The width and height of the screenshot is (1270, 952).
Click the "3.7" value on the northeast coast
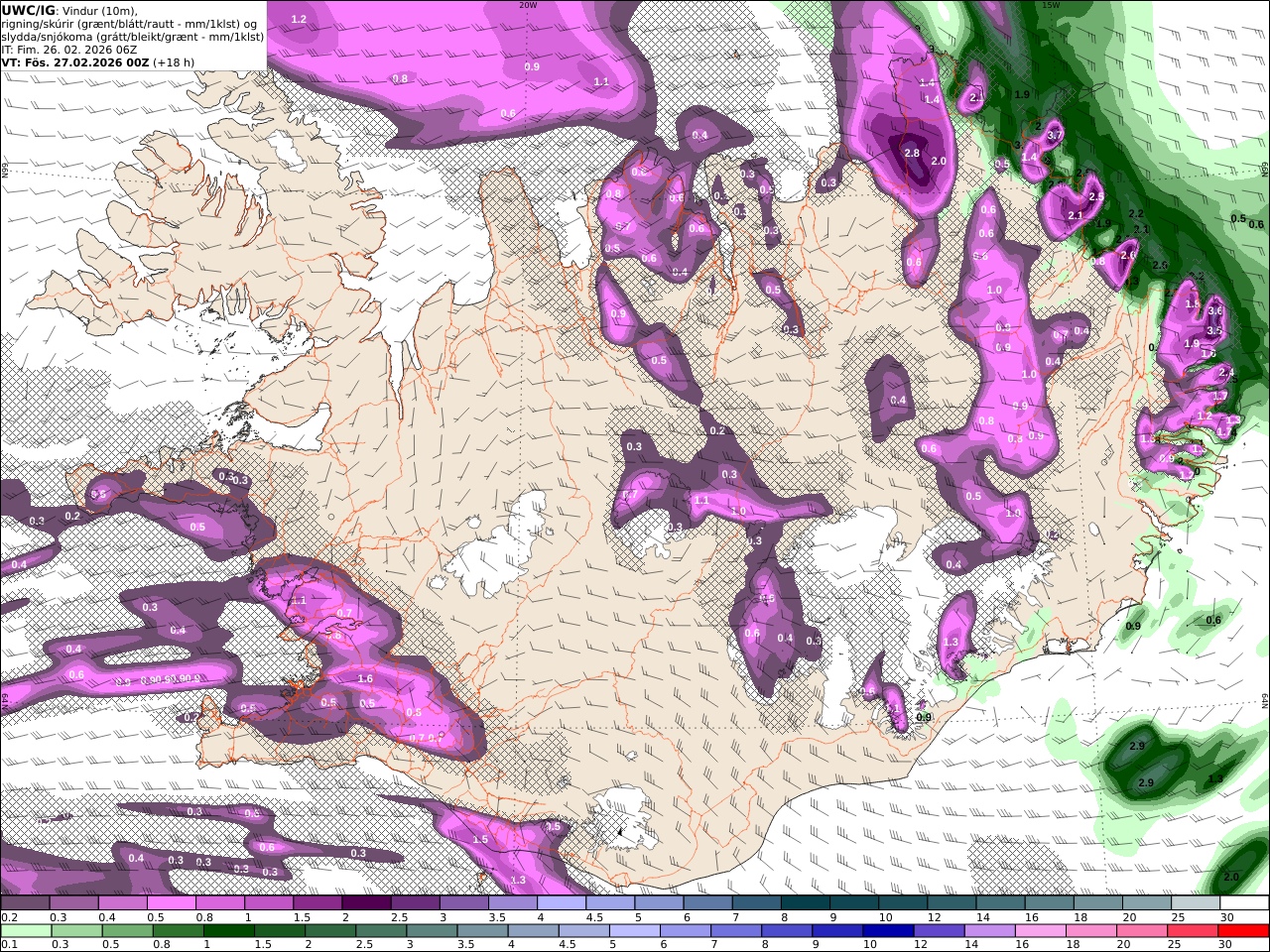tap(1056, 135)
